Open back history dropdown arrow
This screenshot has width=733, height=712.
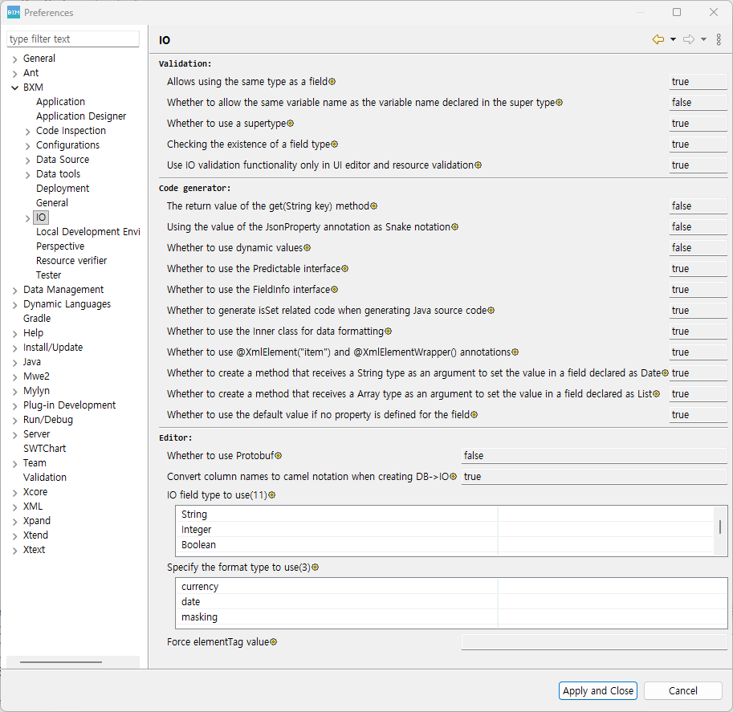[x=673, y=40]
